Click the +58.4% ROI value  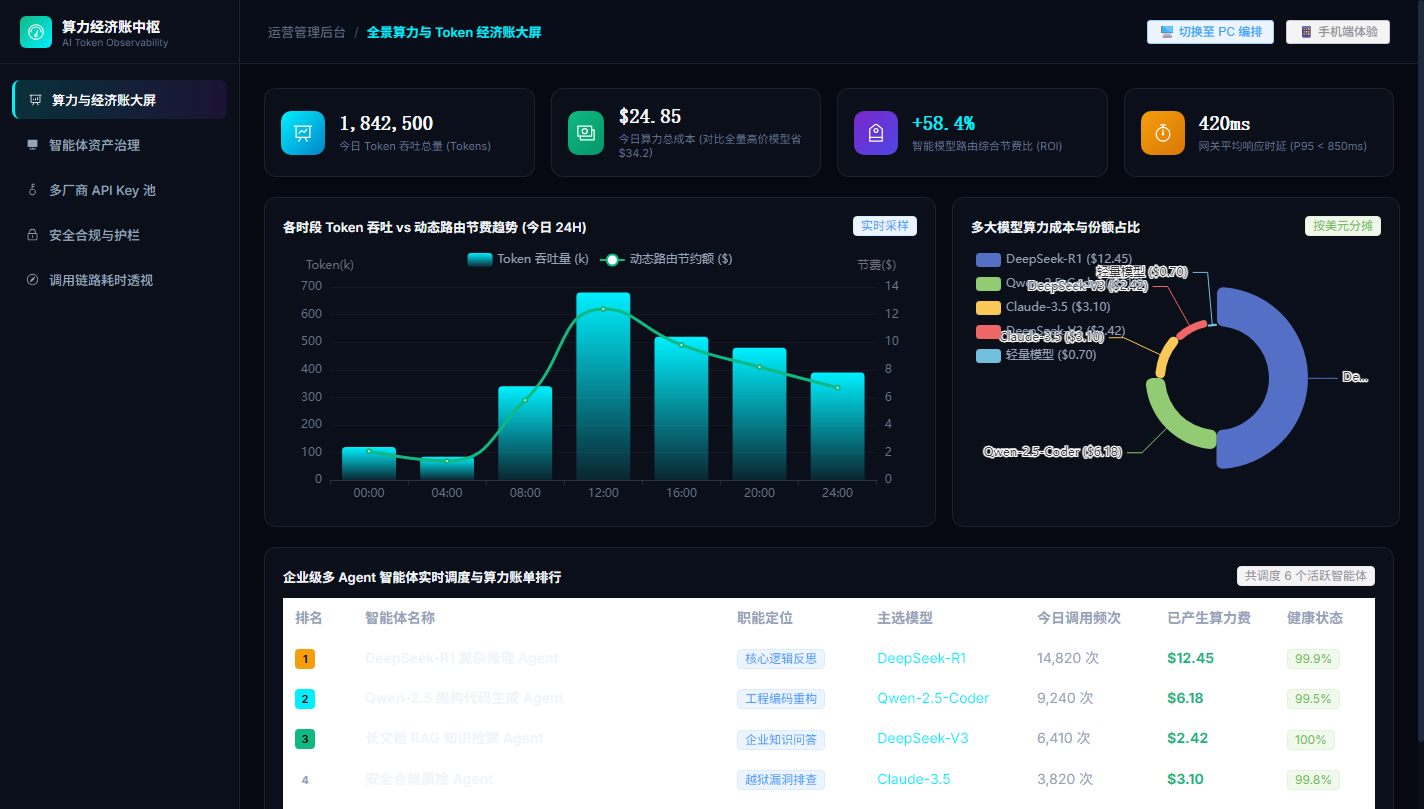point(943,123)
